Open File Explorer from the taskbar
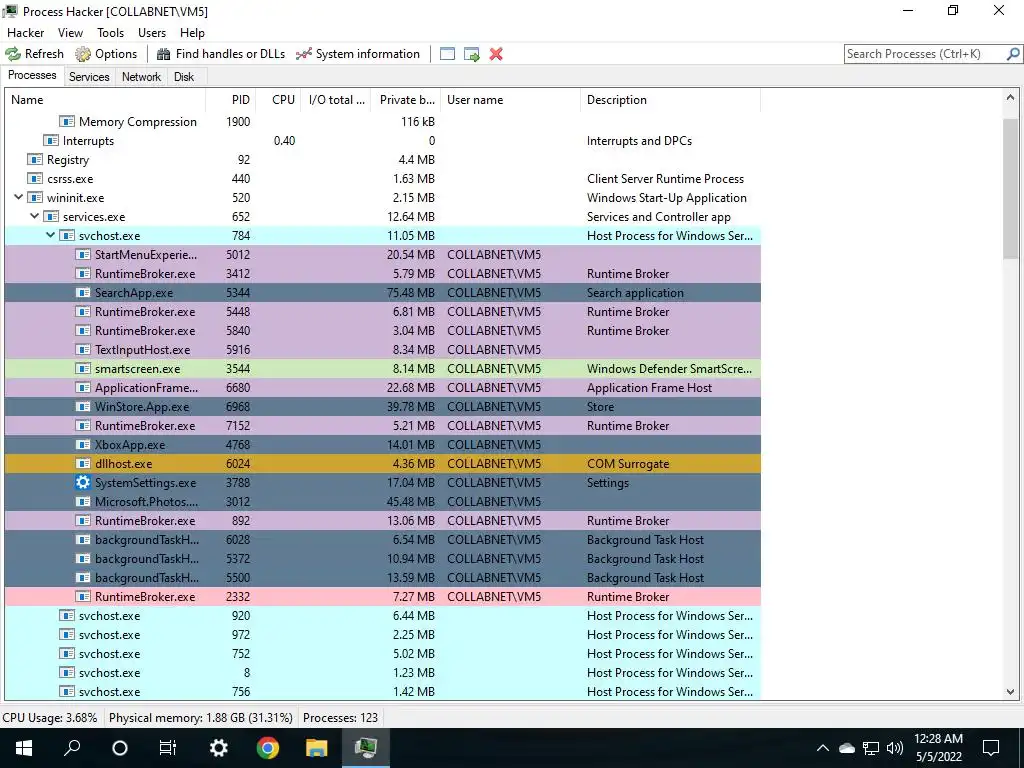Image resolution: width=1024 pixels, height=768 pixels. click(317, 748)
